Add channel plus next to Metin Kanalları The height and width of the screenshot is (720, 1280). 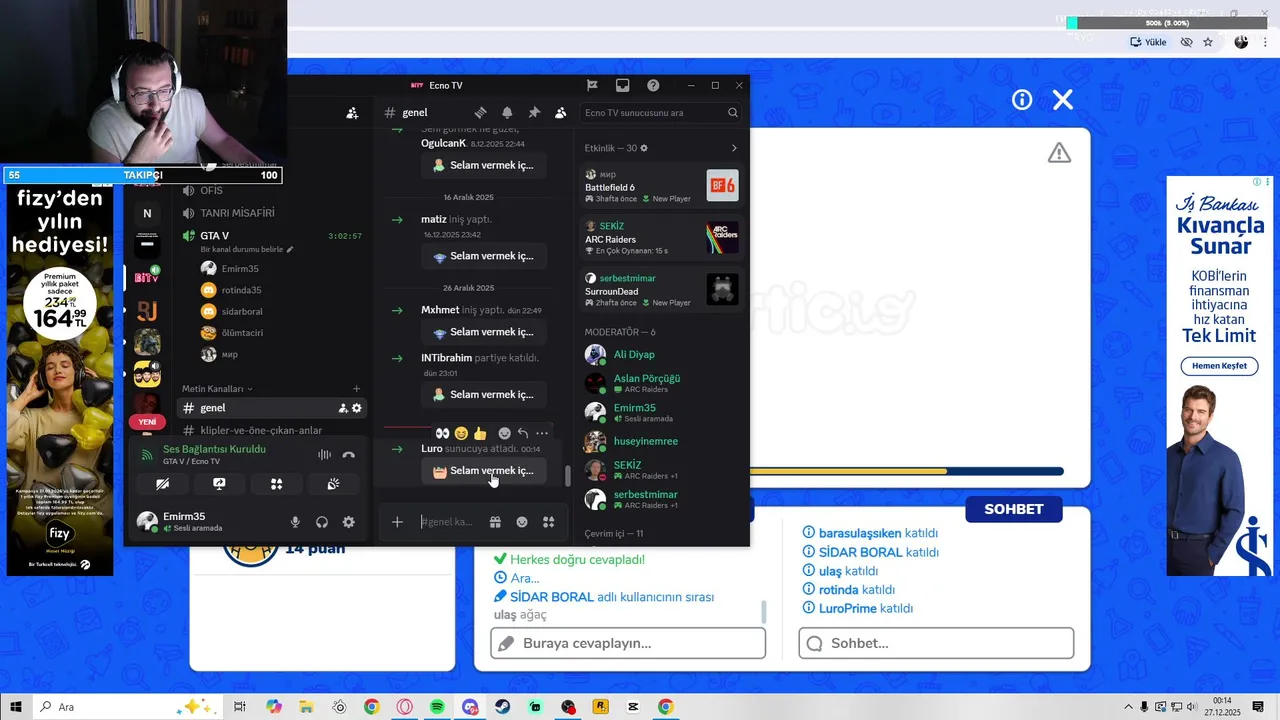tap(357, 388)
